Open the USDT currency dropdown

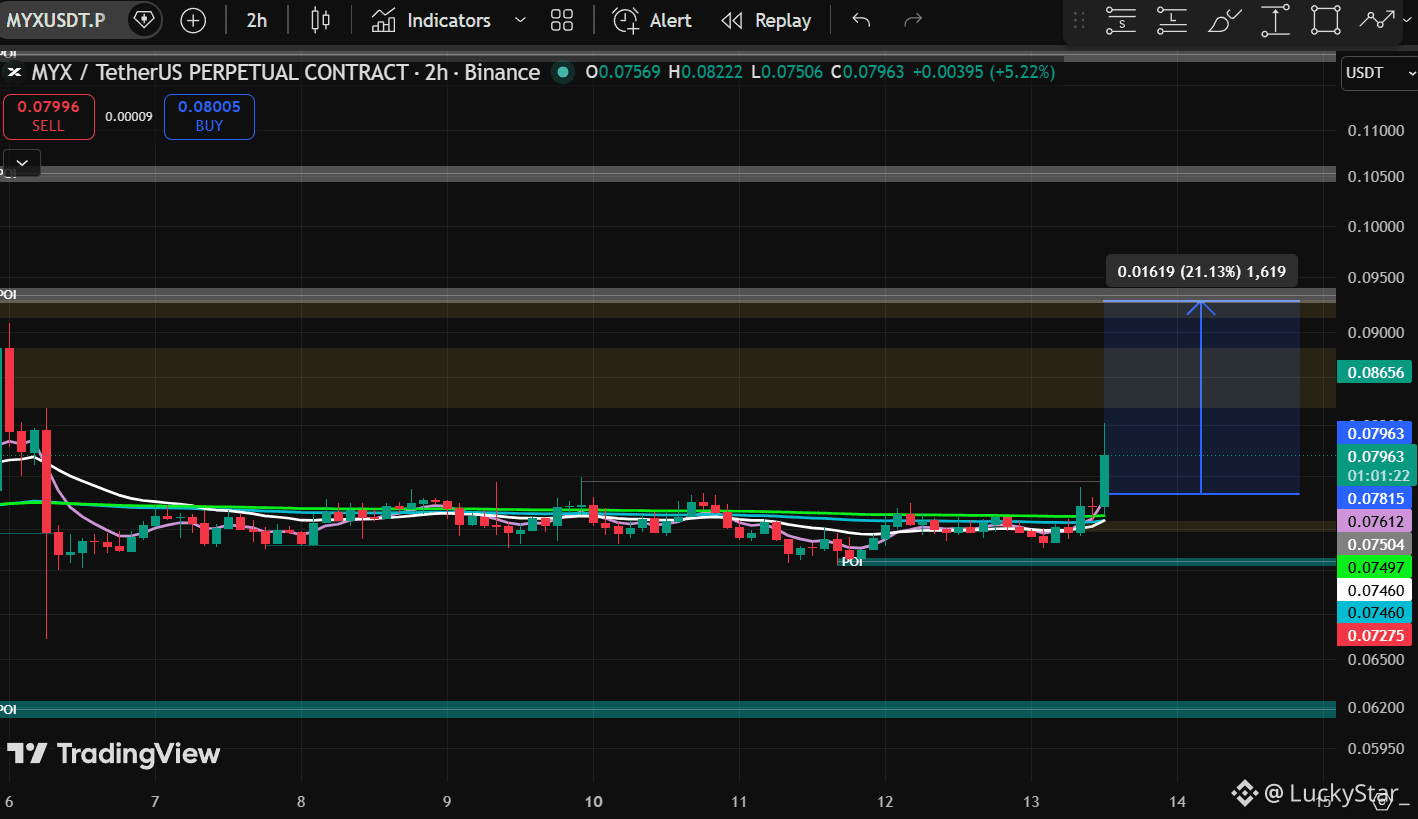[1379, 73]
